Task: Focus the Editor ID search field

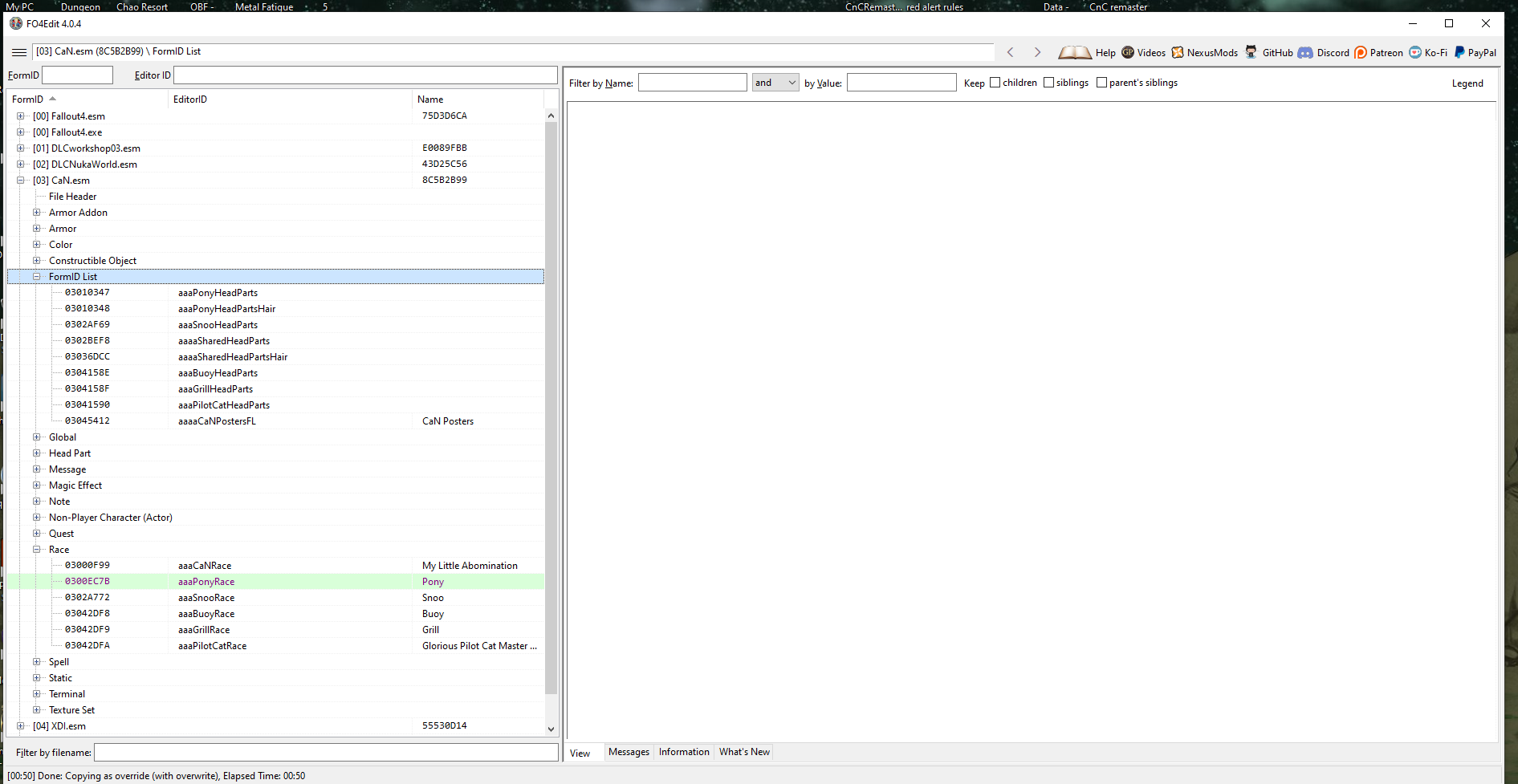Action: click(x=365, y=75)
